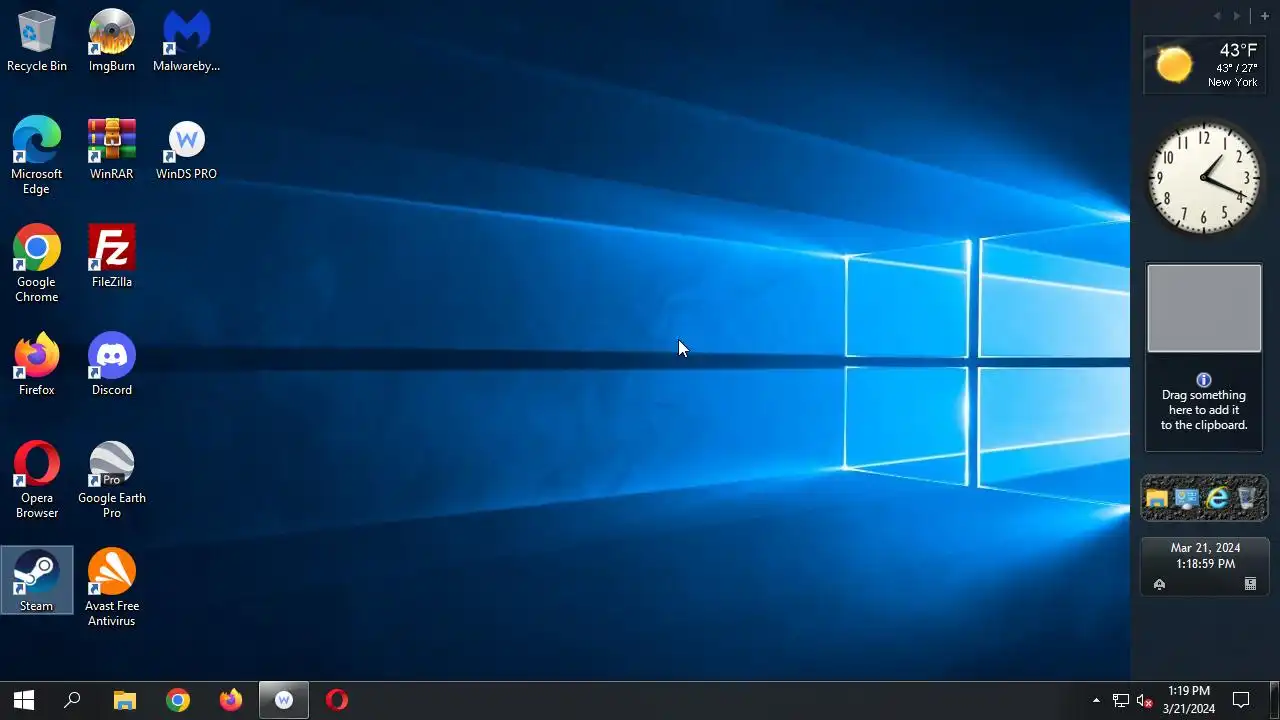Screen dimensions: 1280x720
Task: Click the clipboard gadget drop area
Action: pyautogui.click(x=1204, y=308)
